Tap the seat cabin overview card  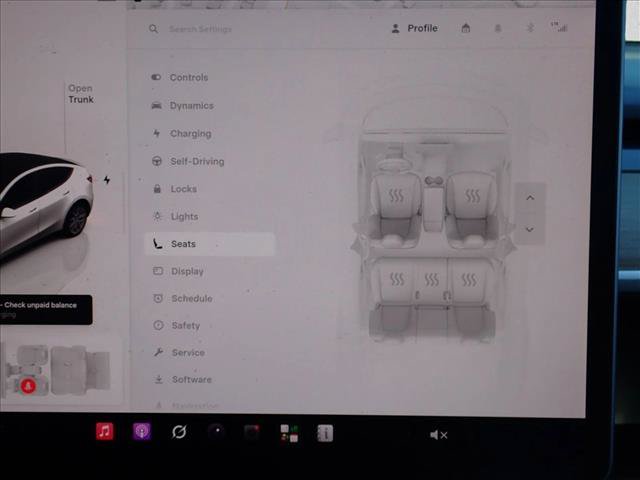61,371
